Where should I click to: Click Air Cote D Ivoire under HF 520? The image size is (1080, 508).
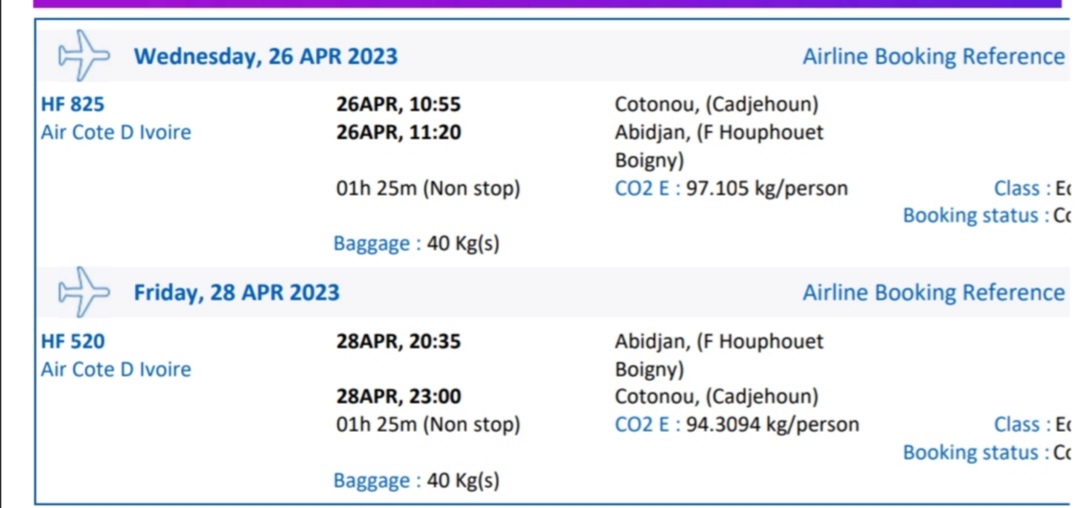pos(116,369)
